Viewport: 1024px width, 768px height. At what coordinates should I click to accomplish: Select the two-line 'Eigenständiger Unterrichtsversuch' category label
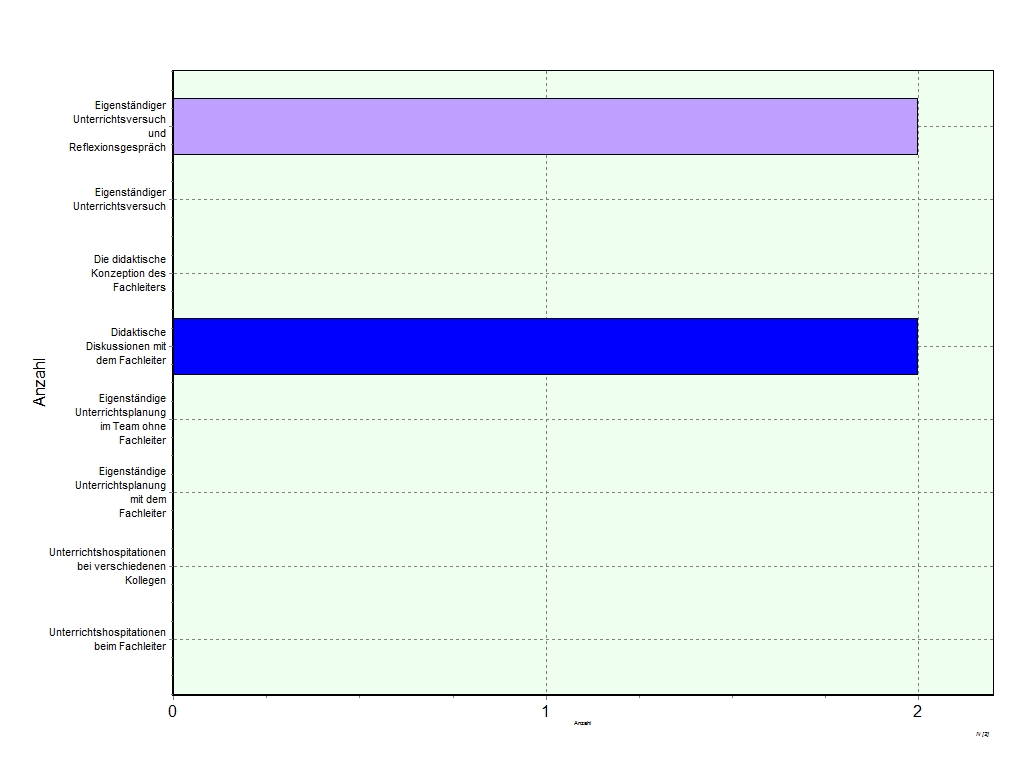(130, 199)
